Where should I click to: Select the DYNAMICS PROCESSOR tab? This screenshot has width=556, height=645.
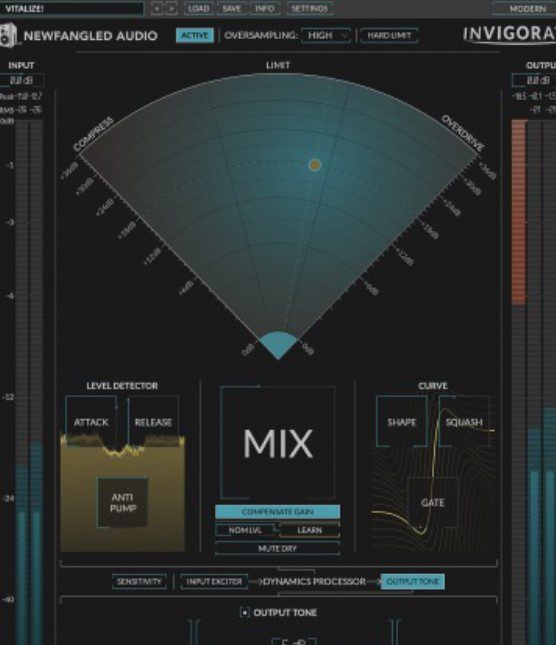point(314,582)
